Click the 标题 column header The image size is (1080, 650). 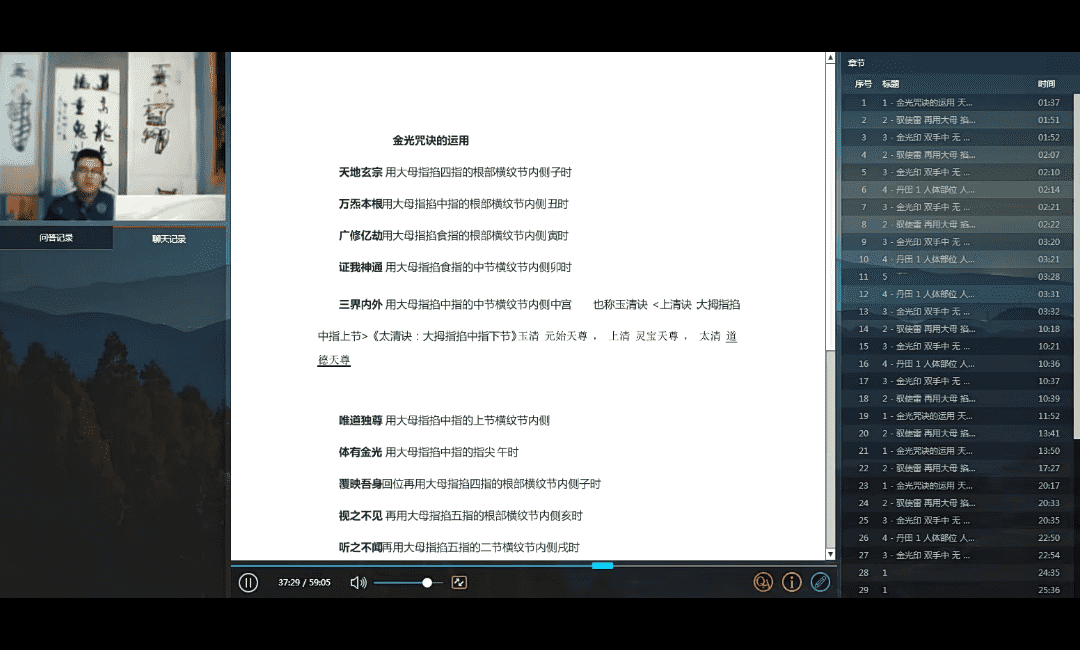point(890,84)
